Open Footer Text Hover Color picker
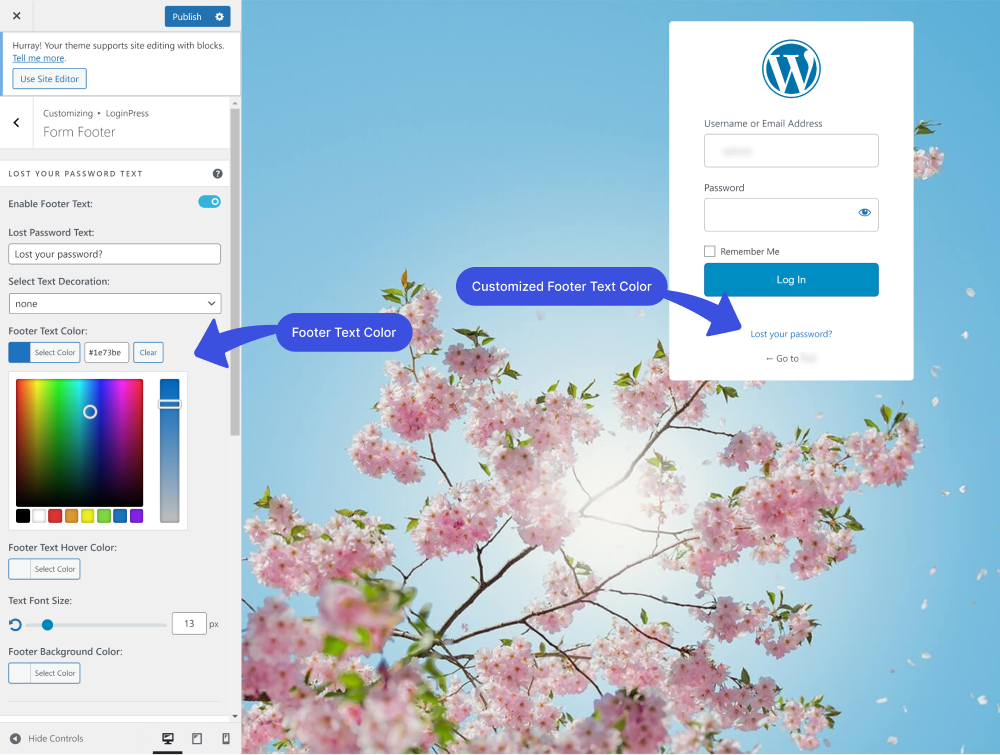 44,569
